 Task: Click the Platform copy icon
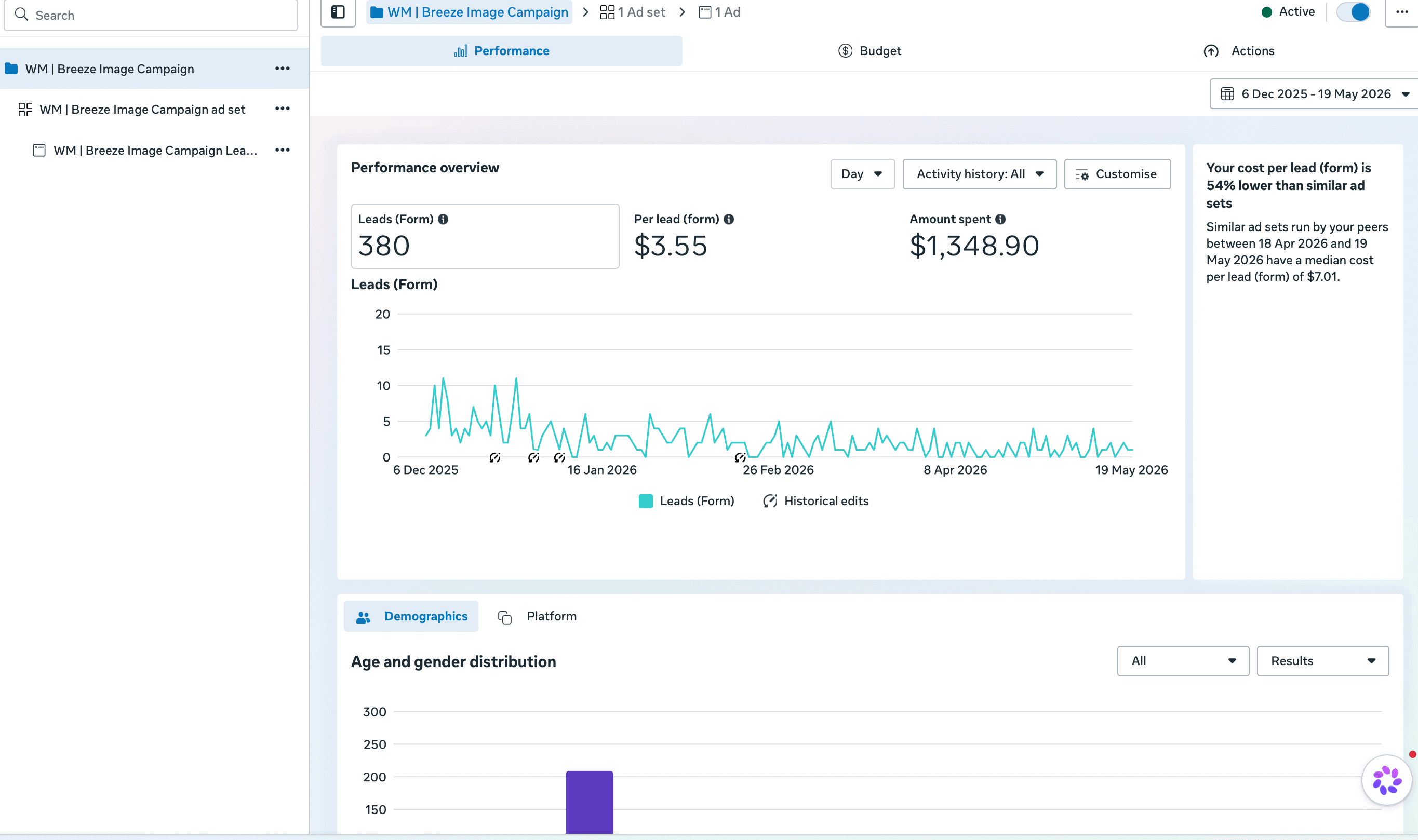click(x=504, y=617)
